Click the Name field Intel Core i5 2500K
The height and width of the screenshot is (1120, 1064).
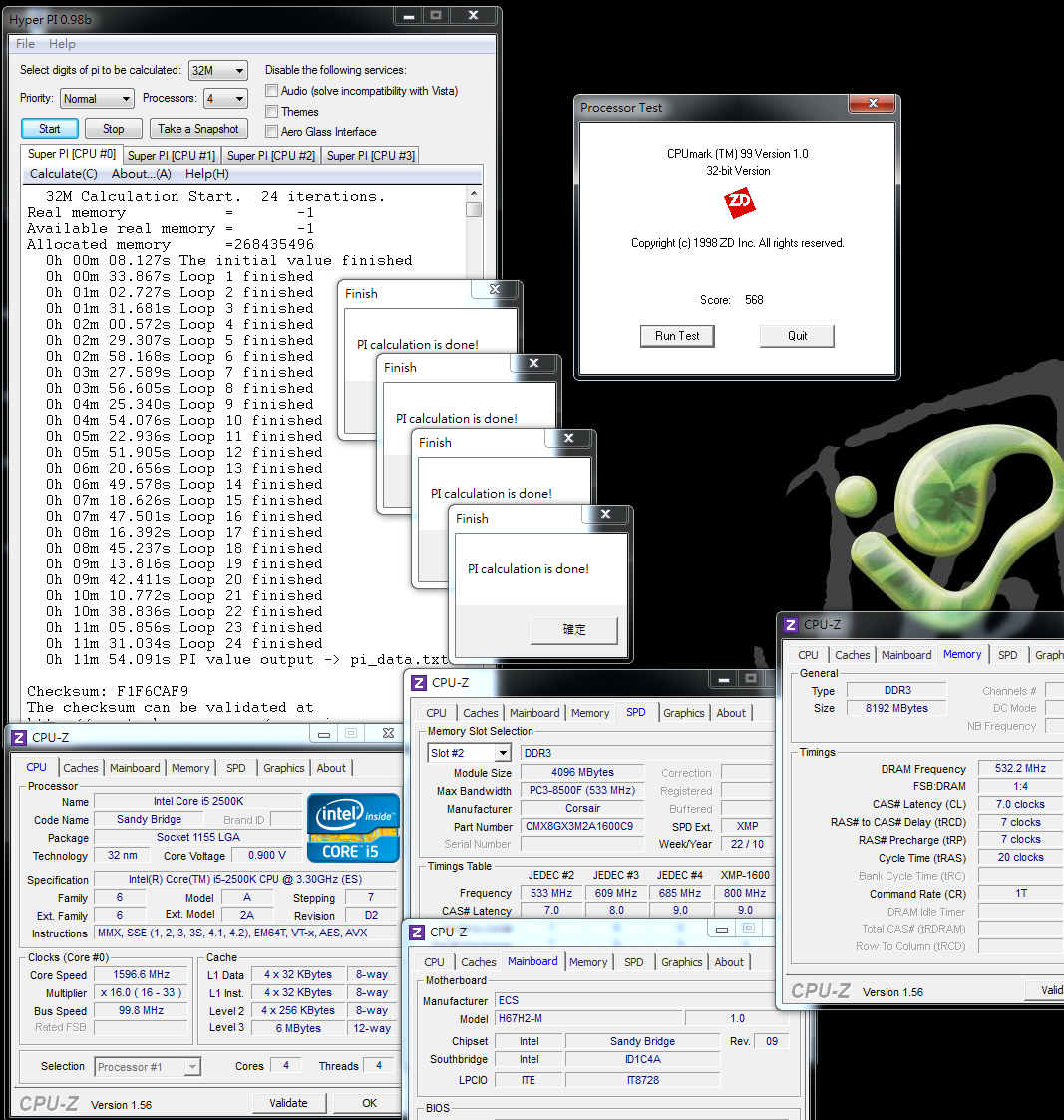(197, 801)
